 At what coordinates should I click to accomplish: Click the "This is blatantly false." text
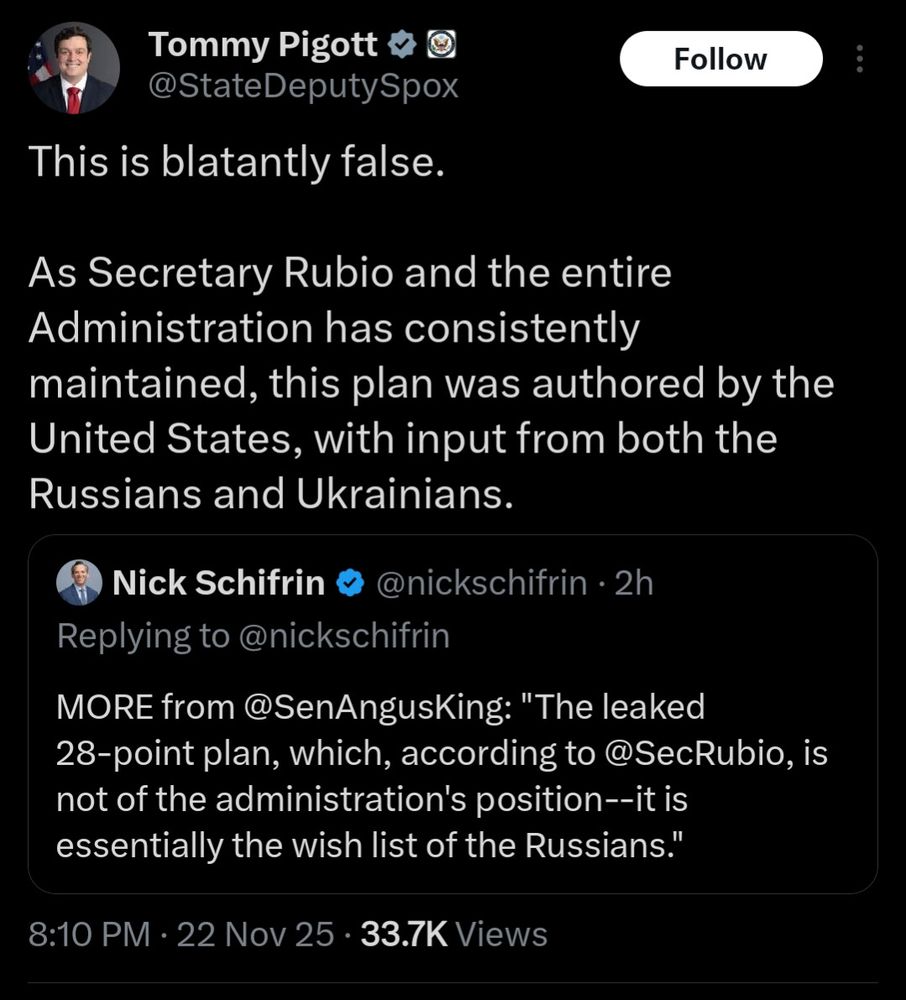point(235,163)
